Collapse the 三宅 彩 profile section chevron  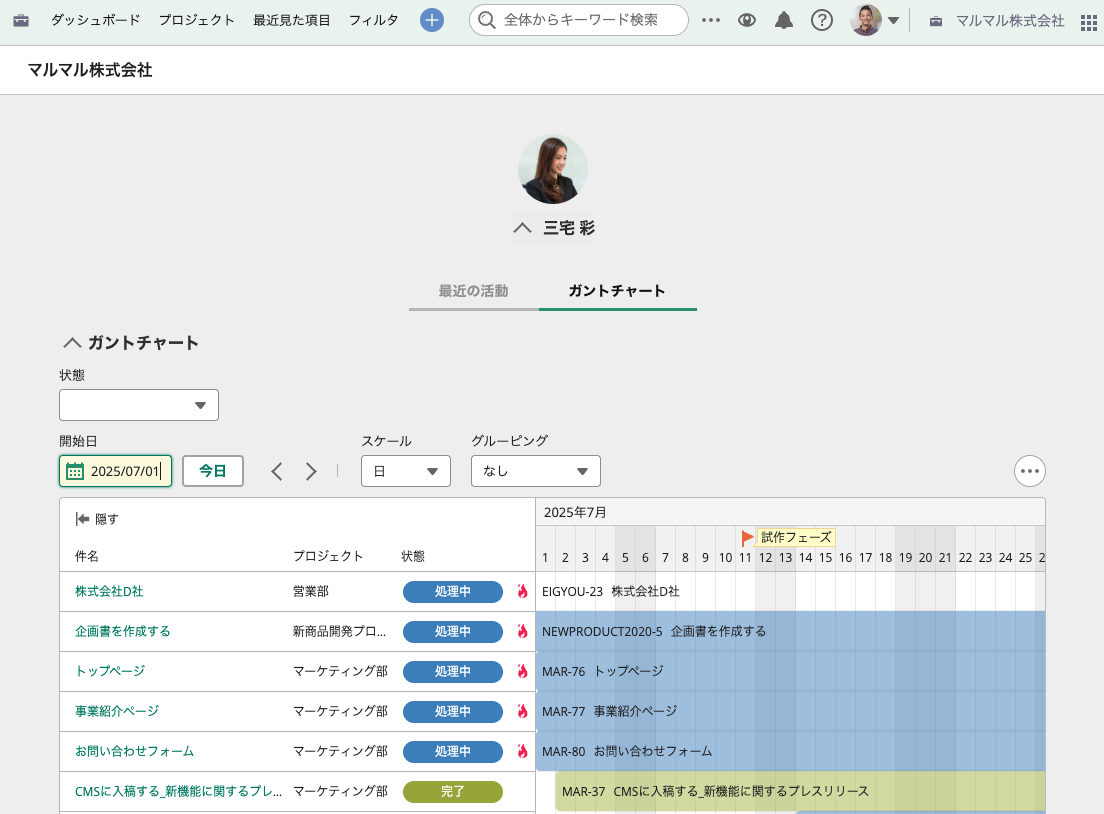[522, 228]
